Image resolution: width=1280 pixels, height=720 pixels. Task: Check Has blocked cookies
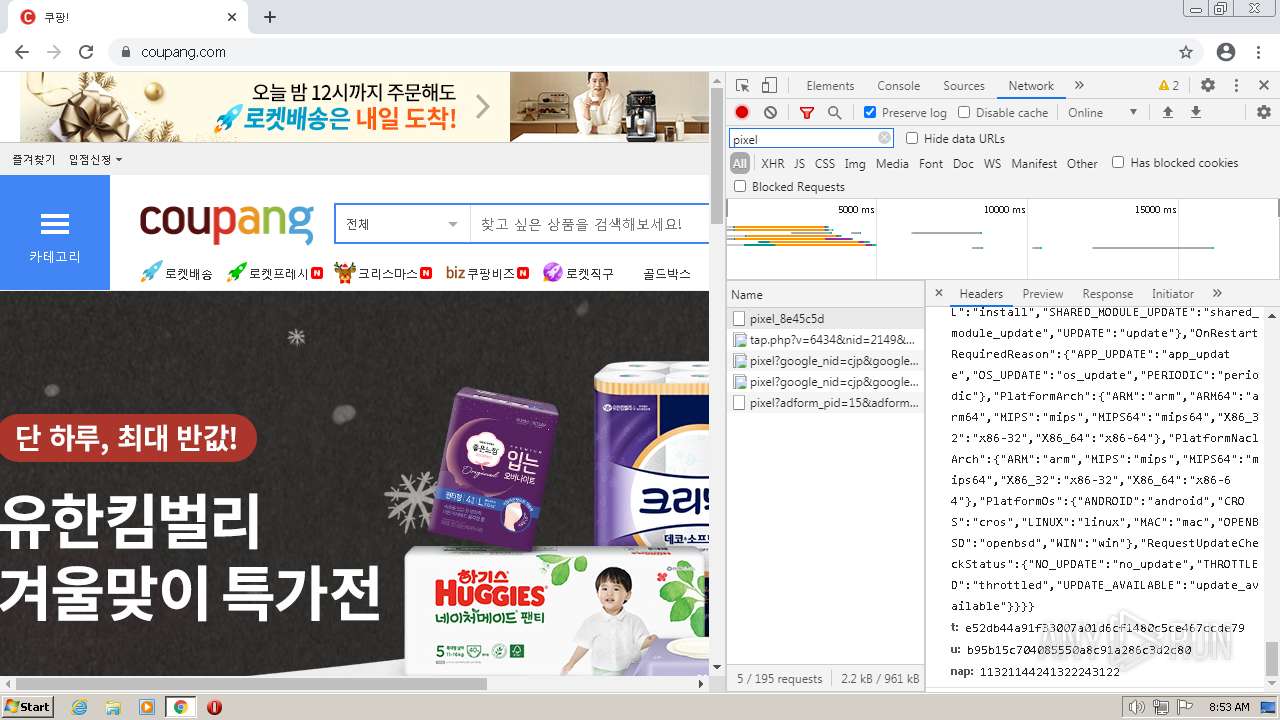pos(1118,163)
